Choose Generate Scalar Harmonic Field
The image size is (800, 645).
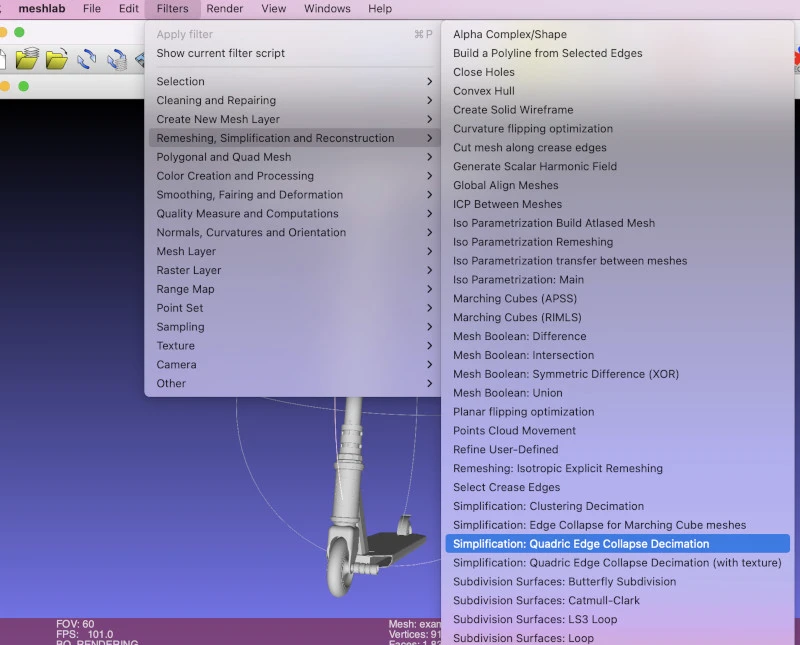click(617, 166)
